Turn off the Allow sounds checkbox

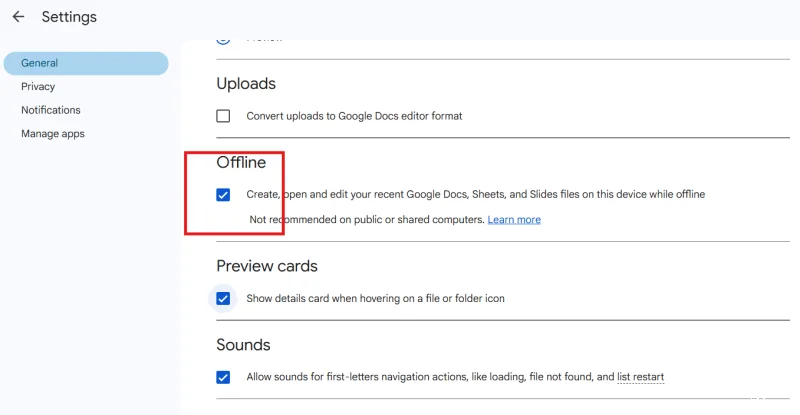click(x=223, y=377)
